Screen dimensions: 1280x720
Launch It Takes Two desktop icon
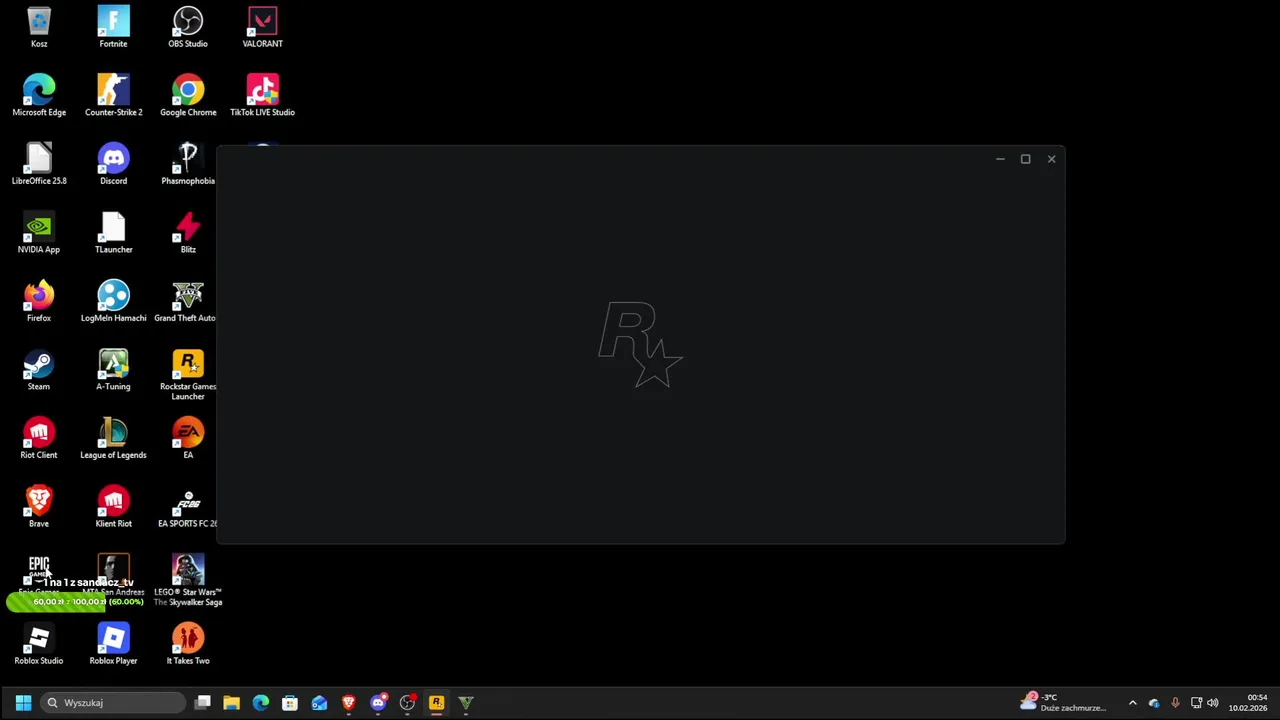(188, 643)
